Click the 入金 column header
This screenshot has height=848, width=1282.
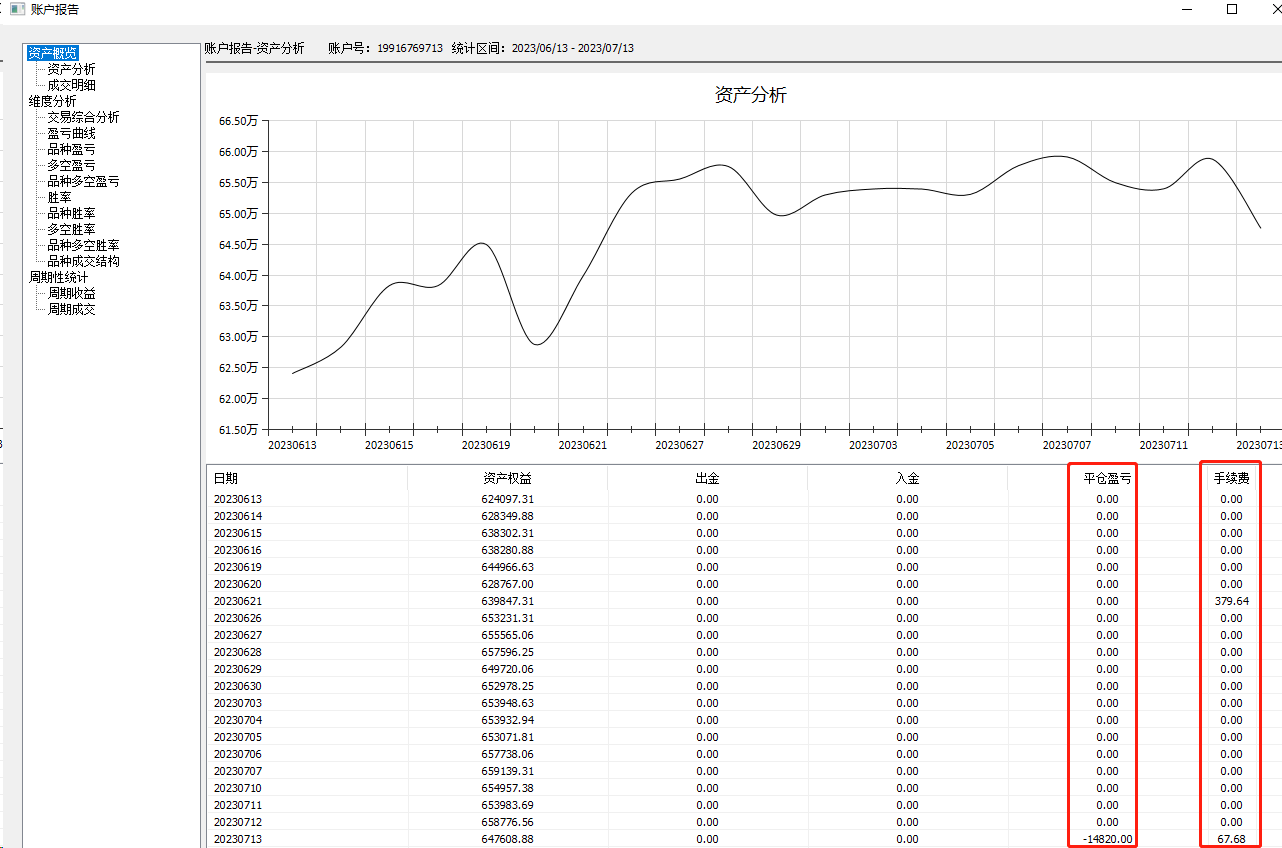(x=907, y=479)
